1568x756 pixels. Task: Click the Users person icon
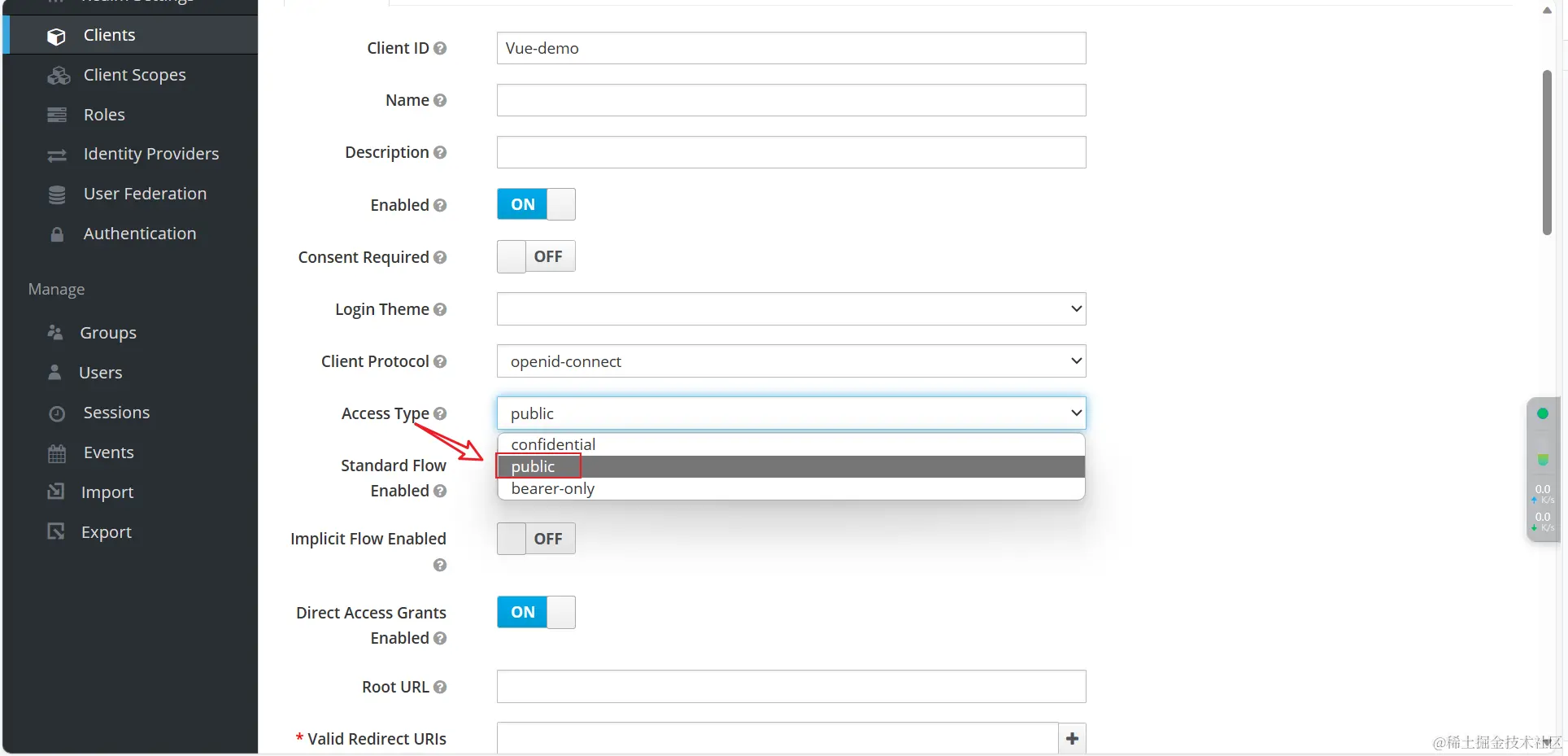pyautogui.click(x=54, y=372)
